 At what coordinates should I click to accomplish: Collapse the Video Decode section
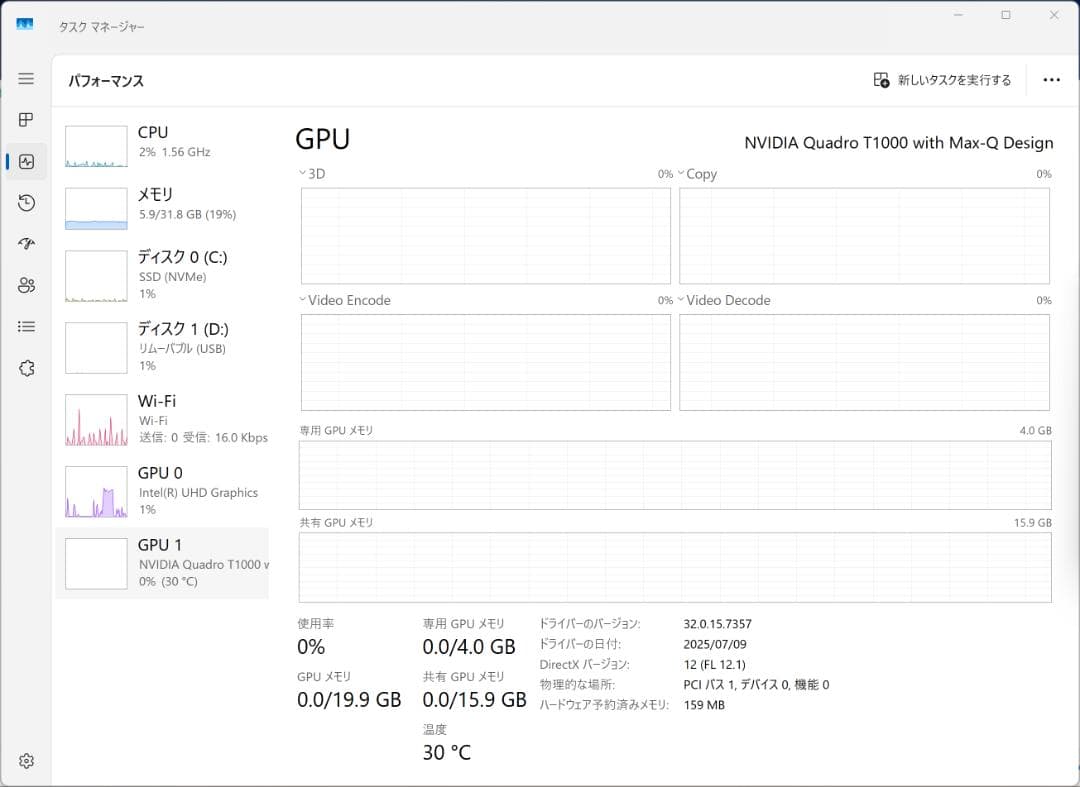pos(681,300)
